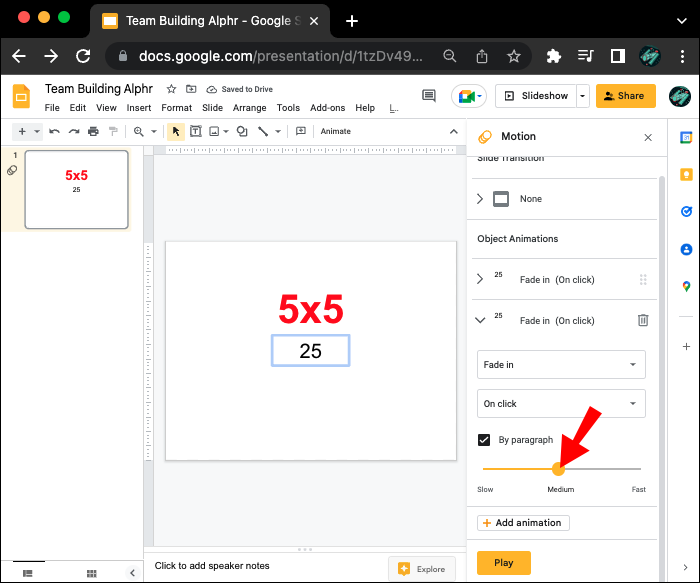
Task: Reload the browser page
Action: 83,56
